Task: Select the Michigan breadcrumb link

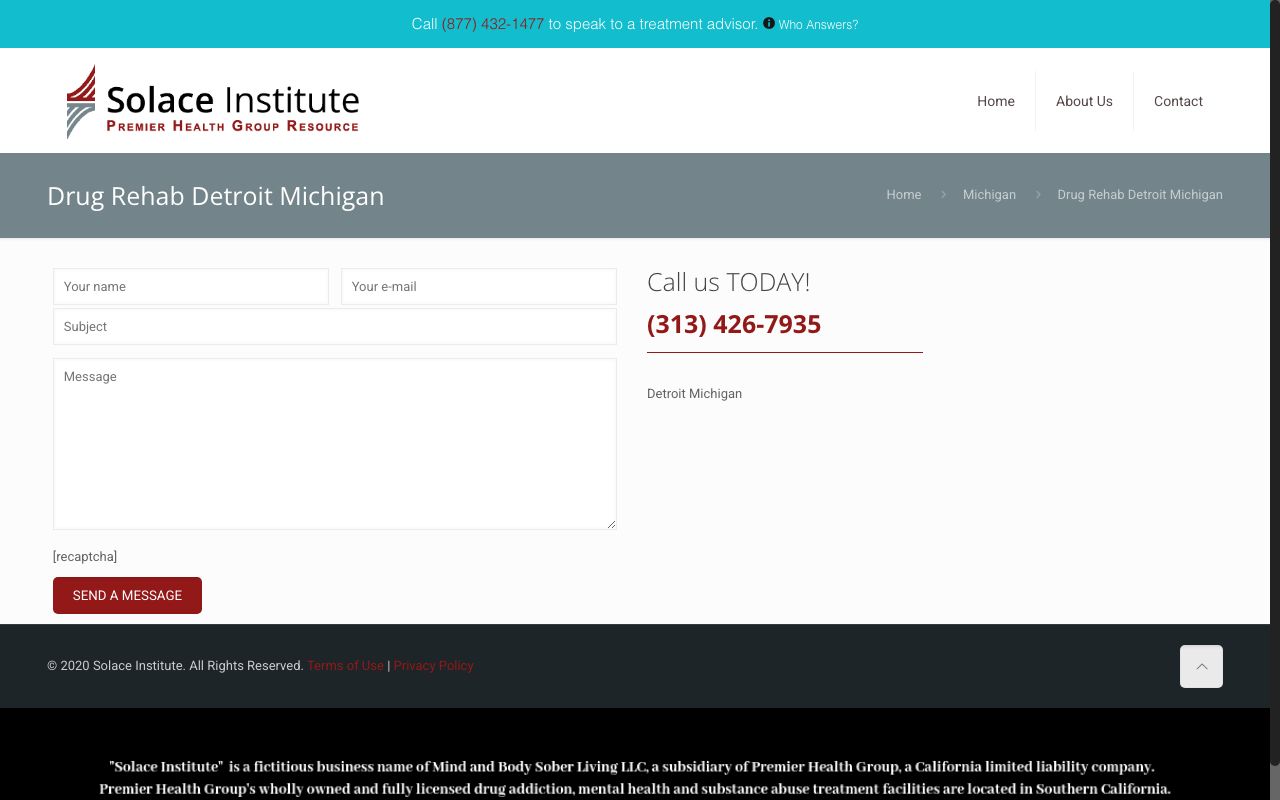Action: pyautogui.click(x=989, y=195)
